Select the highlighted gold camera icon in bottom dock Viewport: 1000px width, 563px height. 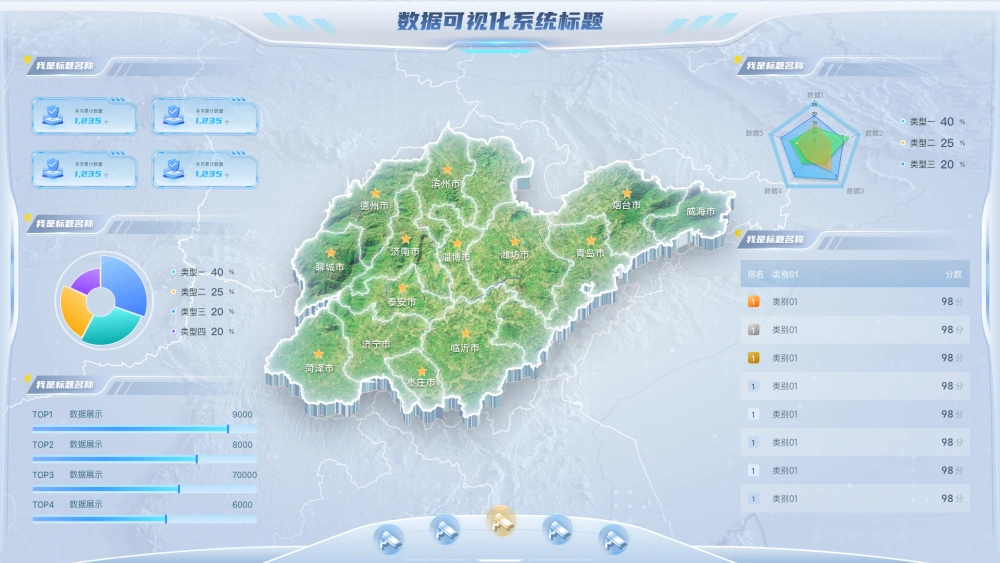point(500,519)
